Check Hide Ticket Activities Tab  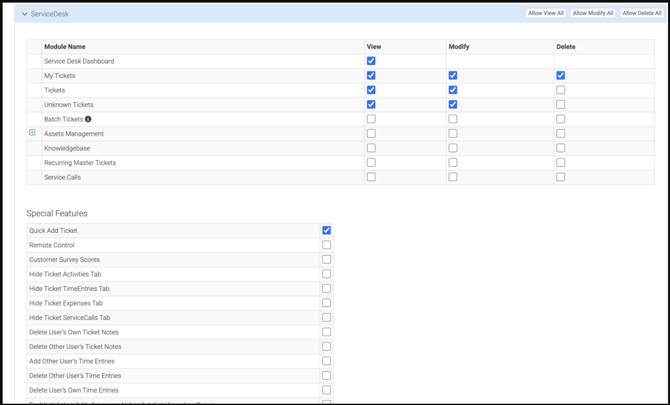(x=326, y=274)
